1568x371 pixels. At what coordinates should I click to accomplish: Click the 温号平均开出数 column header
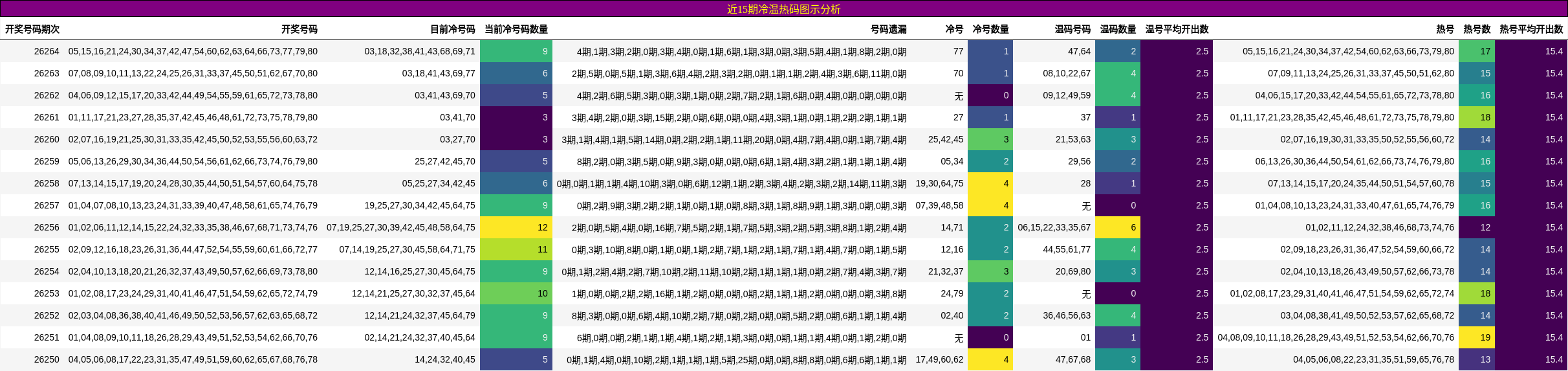click(1177, 29)
